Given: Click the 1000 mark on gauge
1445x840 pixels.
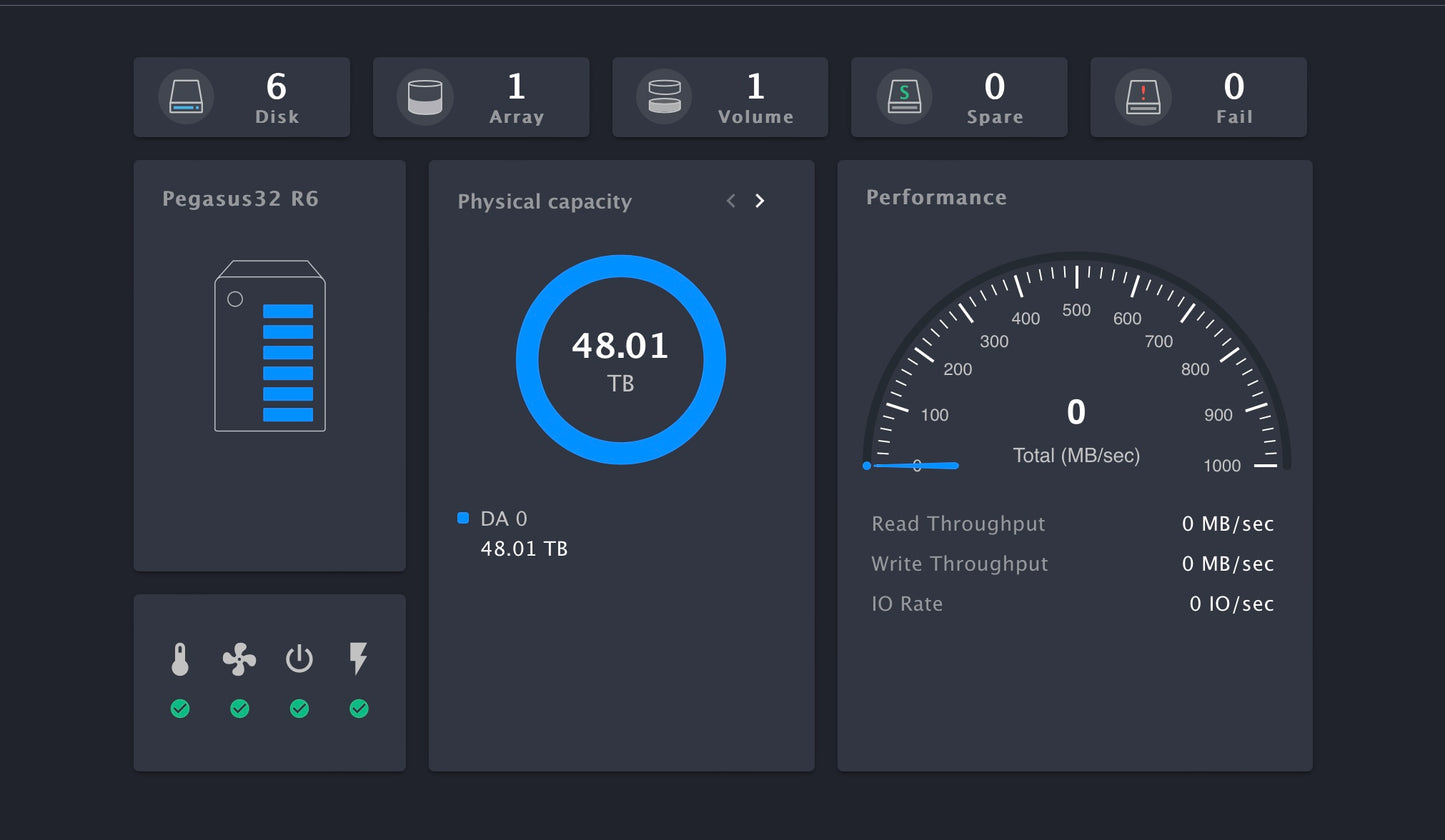Looking at the screenshot, I should point(1222,466).
